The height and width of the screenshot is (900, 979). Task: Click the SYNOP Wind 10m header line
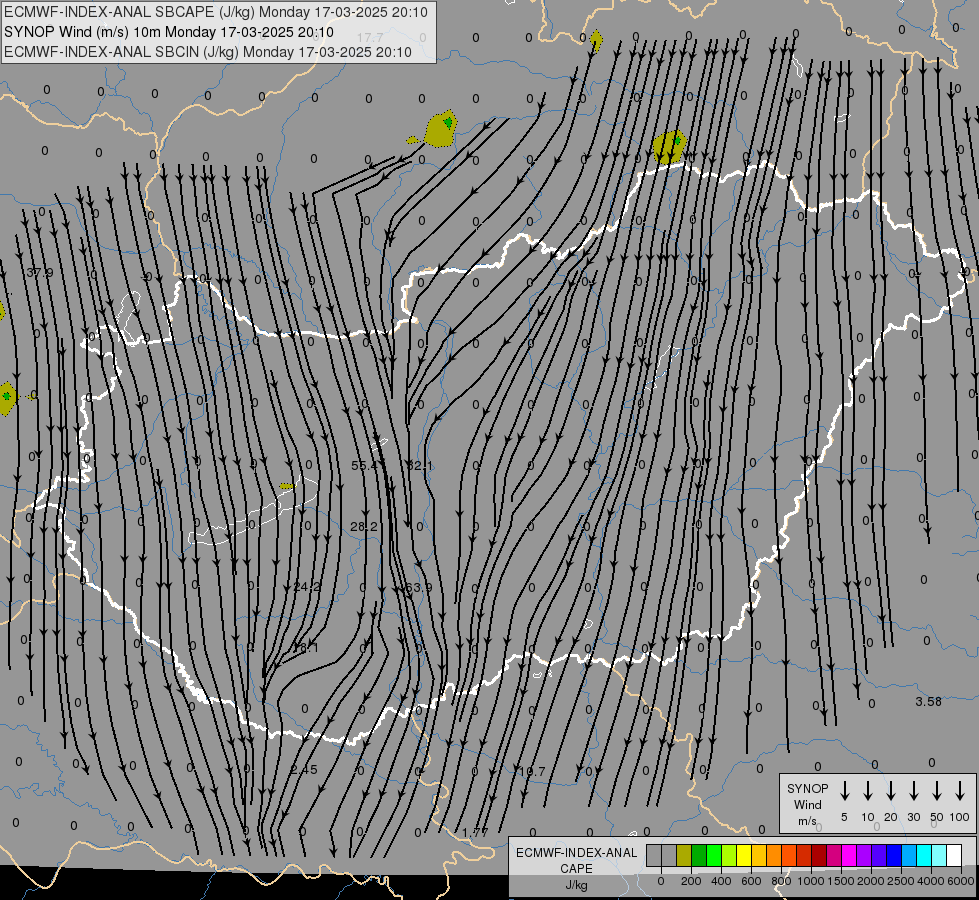169,32
